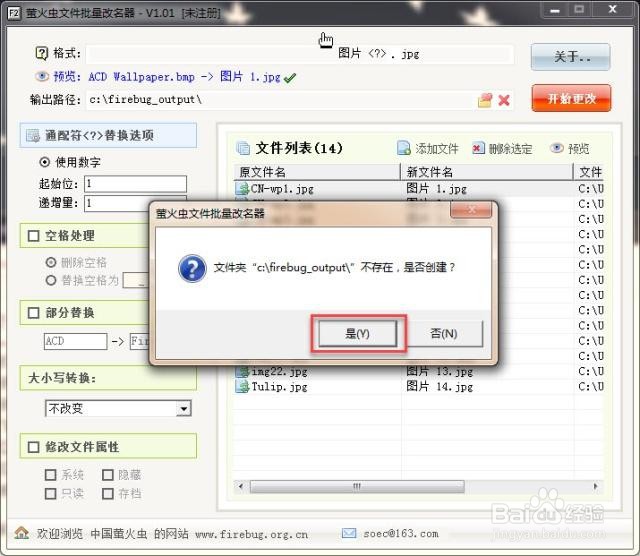Click the 原文件名 column header
The image size is (640, 556).
point(317,172)
